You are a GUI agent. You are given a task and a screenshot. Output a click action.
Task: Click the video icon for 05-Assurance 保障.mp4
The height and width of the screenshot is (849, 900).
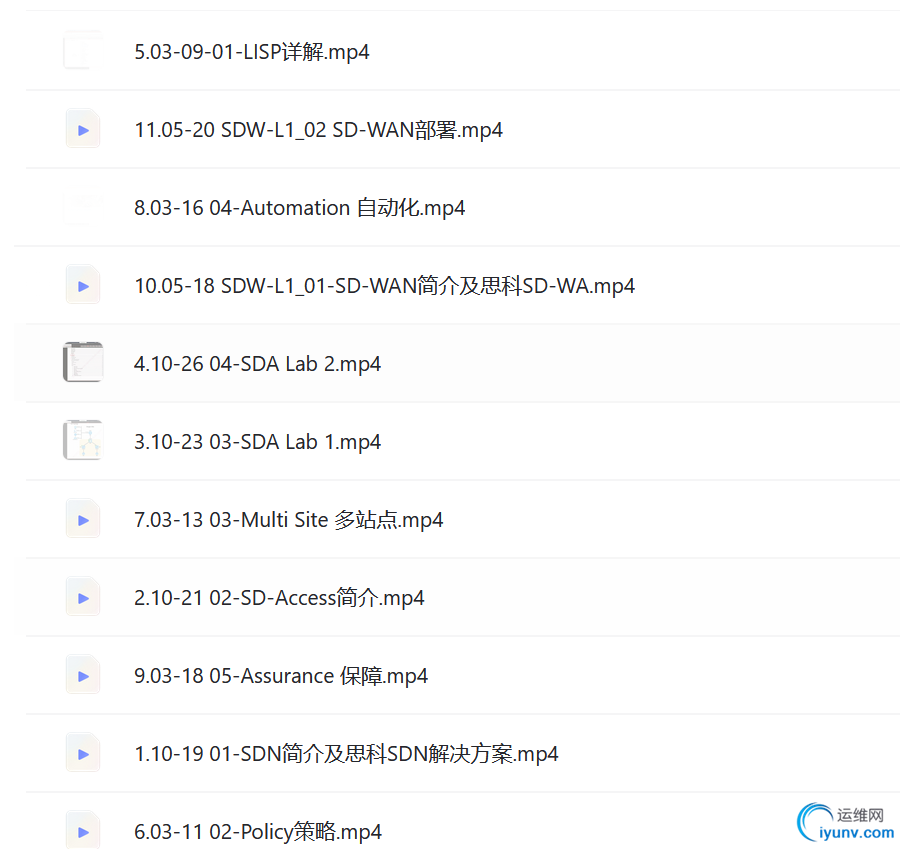tap(83, 676)
